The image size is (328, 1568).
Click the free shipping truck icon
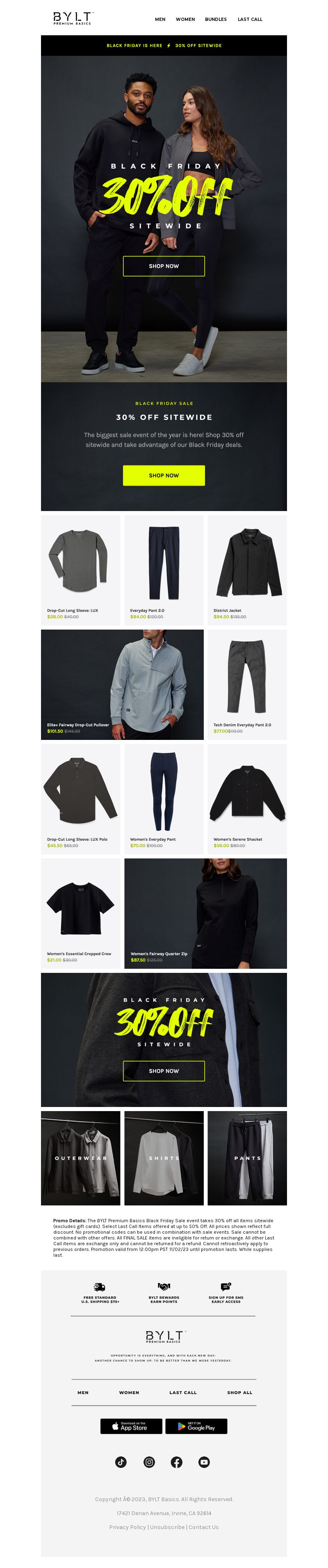click(x=100, y=1287)
